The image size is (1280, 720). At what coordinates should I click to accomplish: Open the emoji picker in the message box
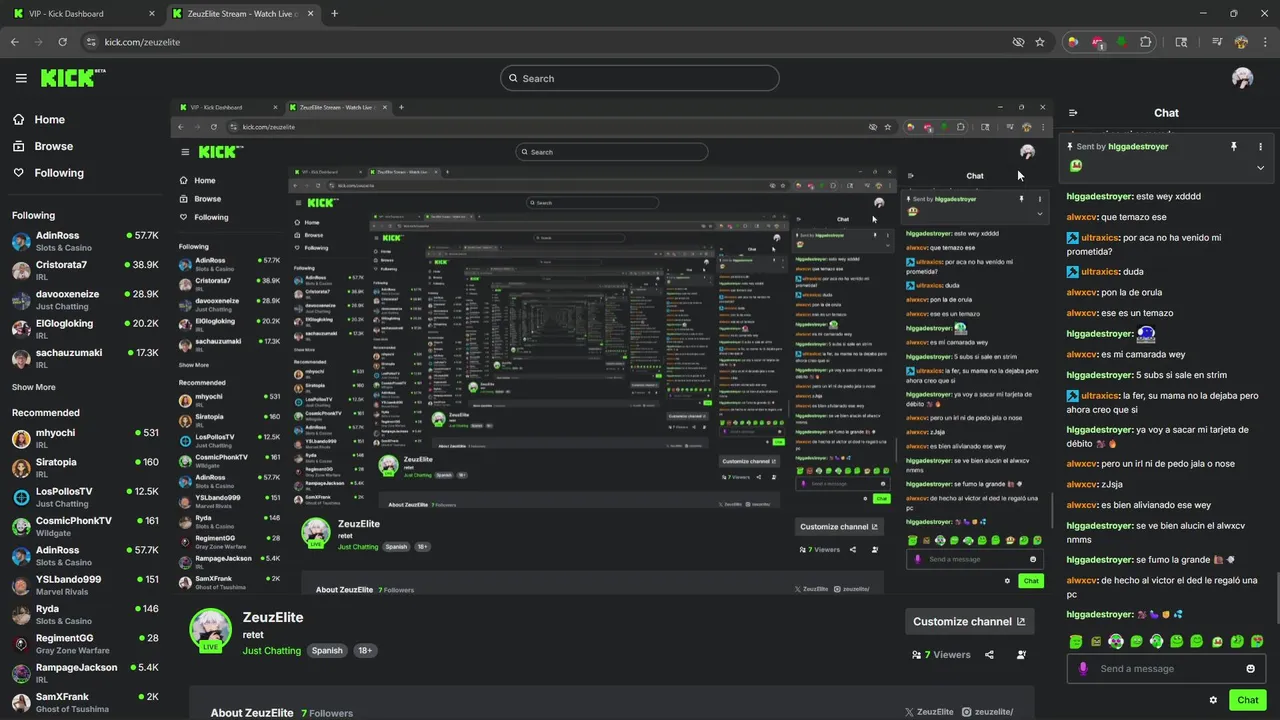pyautogui.click(x=1250, y=668)
